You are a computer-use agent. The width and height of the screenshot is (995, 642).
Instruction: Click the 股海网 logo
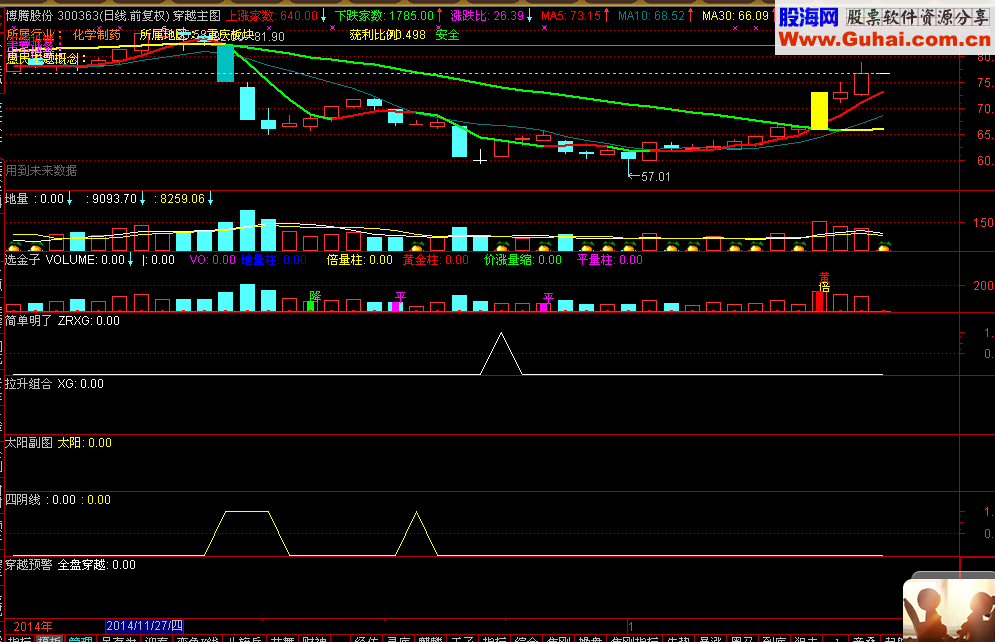tap(808, 17)
